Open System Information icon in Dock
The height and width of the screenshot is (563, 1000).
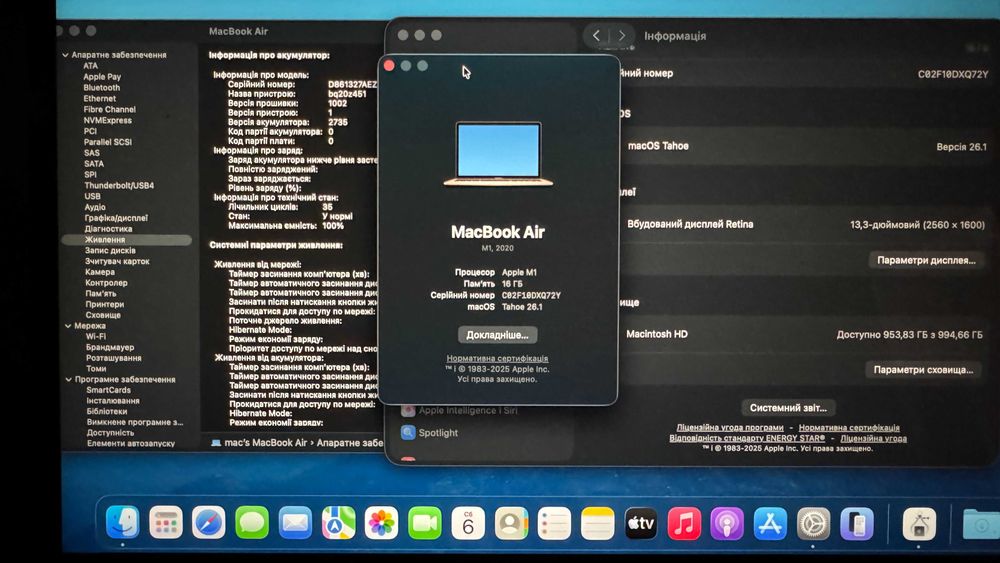point(919,523)
